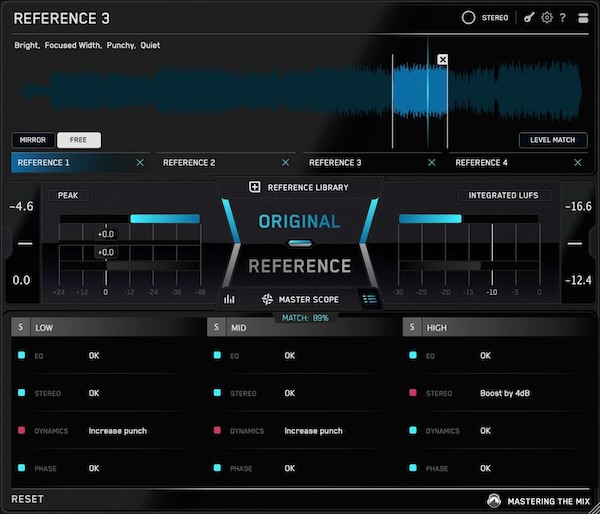
Task: Switch playback to Reference
Action: click(x=300, y=266)
